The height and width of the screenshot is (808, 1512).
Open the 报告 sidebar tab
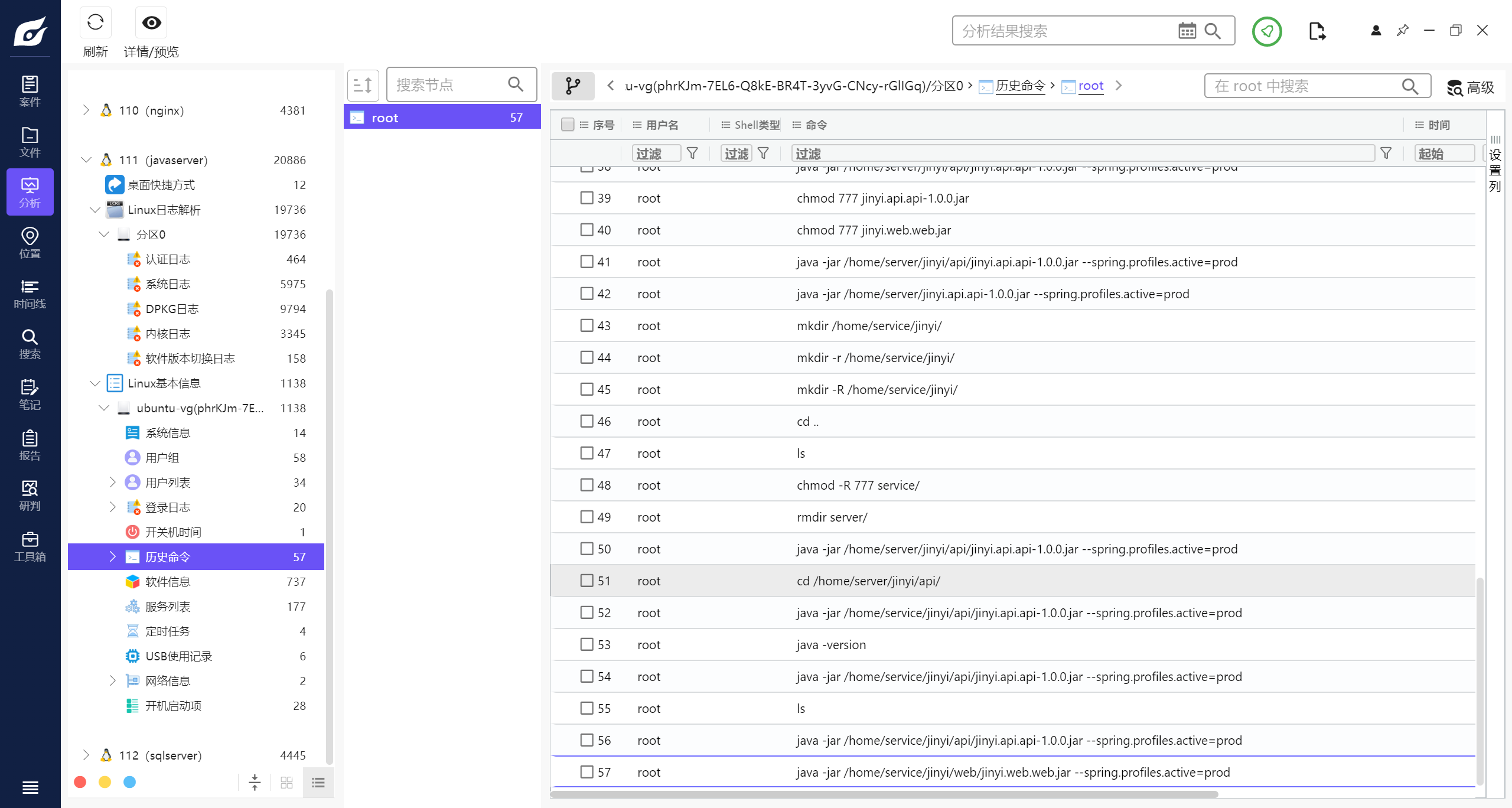point(30,445)
